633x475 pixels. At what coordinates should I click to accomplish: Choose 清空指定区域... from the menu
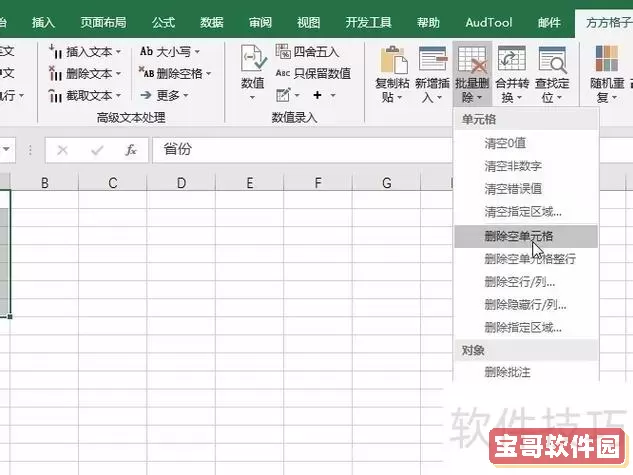tap(526, 212)
